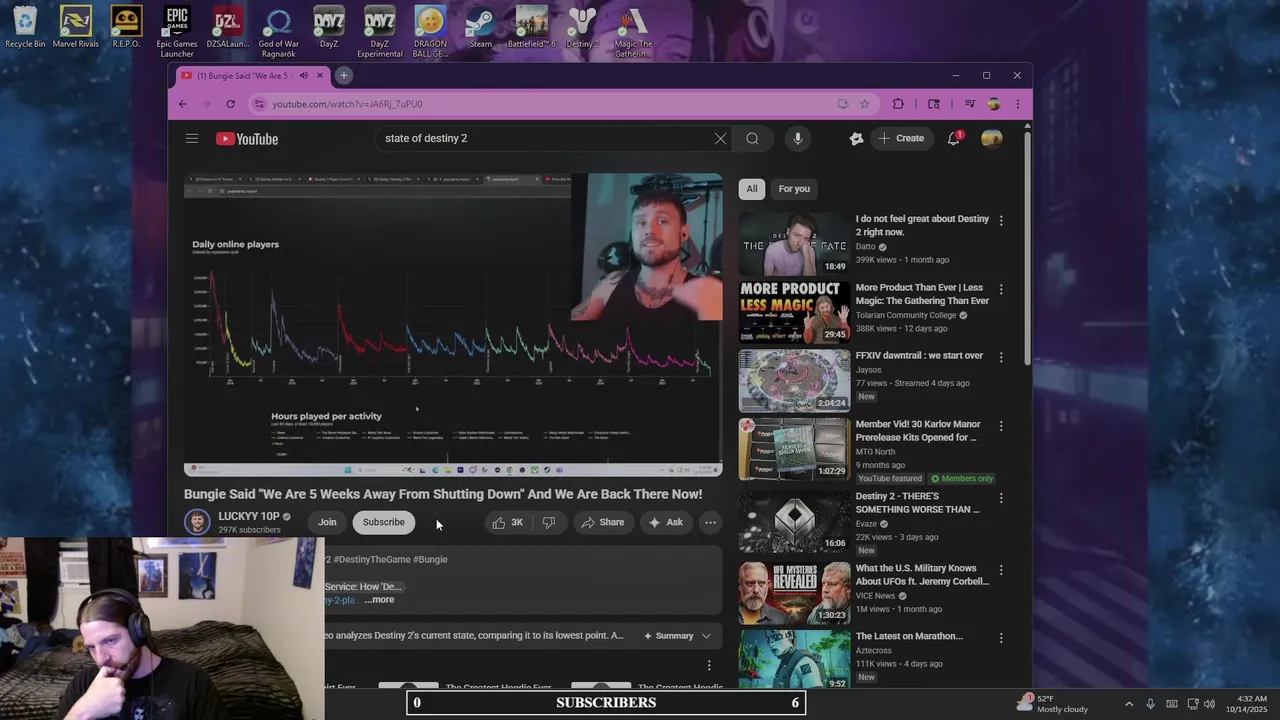Show hidden system tray icons chevron
1280x720 pixels.
pyautogui.click(x=1129, y=704)
